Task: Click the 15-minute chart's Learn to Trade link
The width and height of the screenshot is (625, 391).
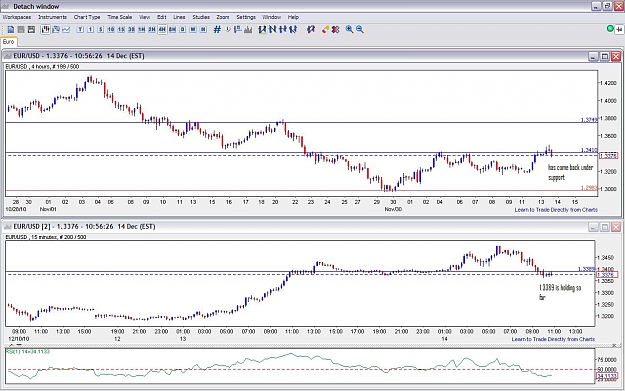Action: [x=553, y=339]
